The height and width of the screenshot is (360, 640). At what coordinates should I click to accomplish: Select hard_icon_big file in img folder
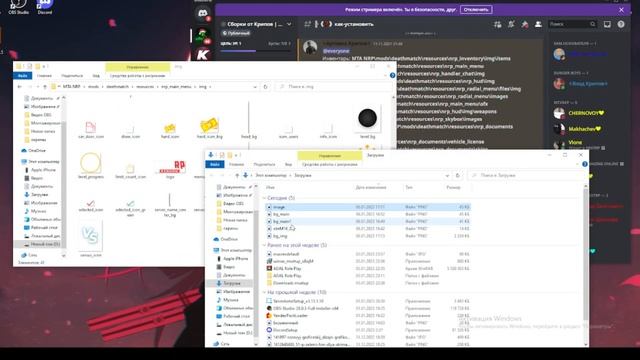click(209, 128)
